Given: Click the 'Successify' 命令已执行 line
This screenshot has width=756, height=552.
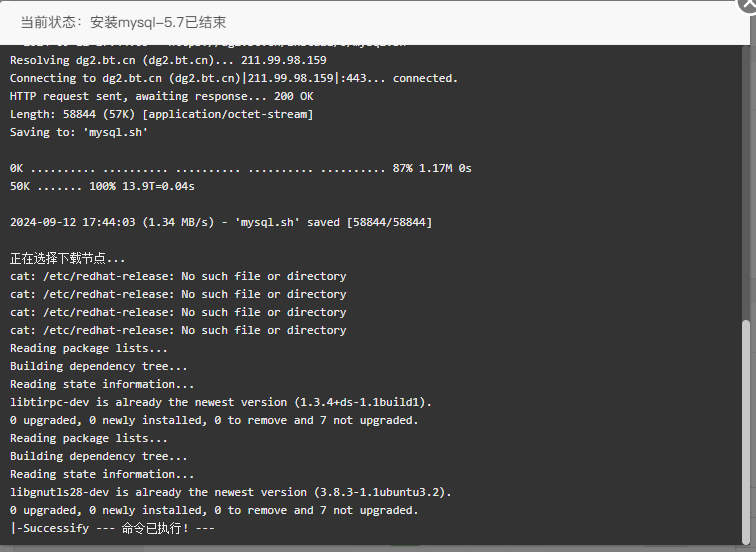Looking at the screenshot, I should (x=112, y=528).
